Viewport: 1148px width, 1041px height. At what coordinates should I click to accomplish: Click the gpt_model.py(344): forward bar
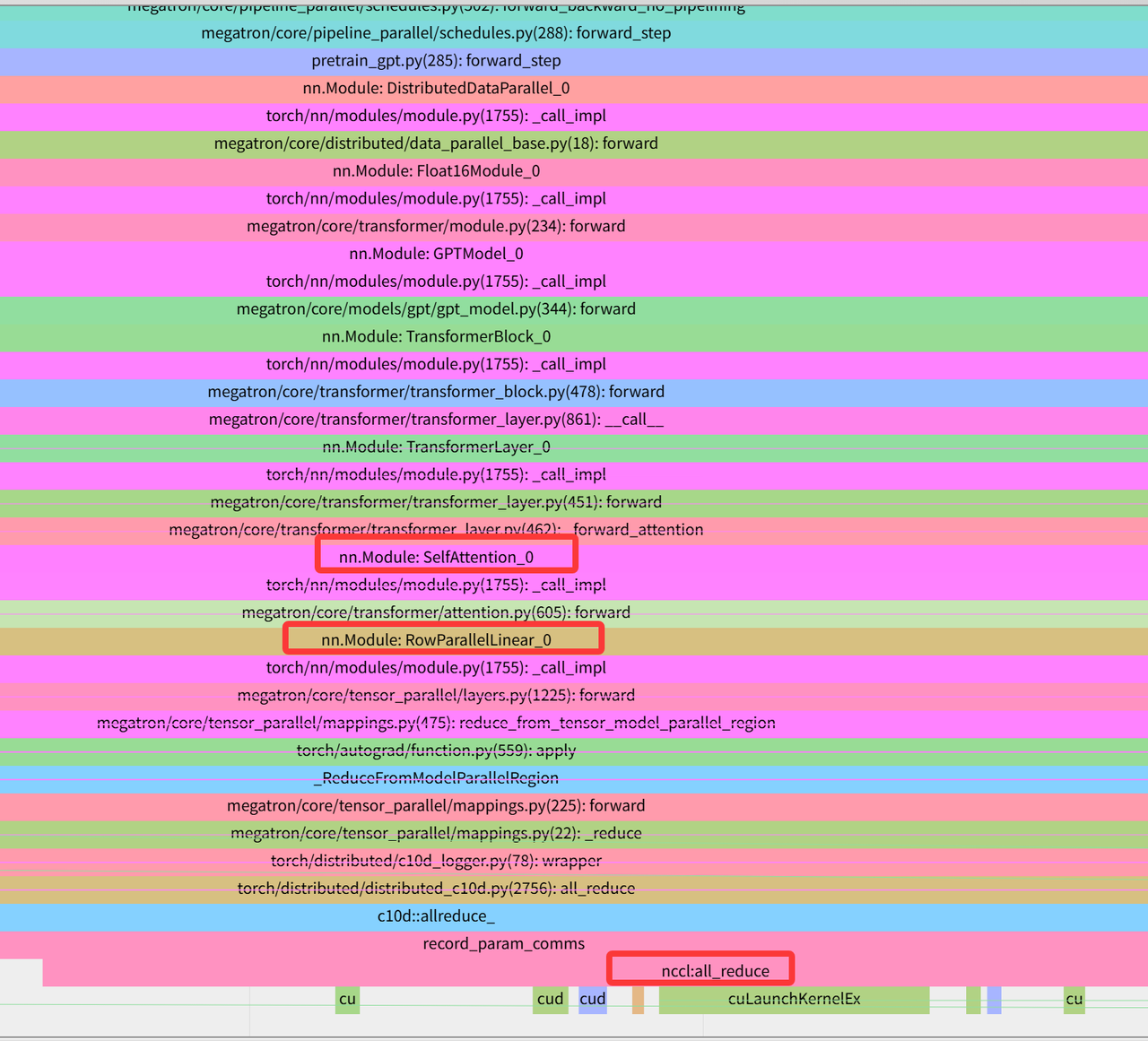click(x=436, y=308)
